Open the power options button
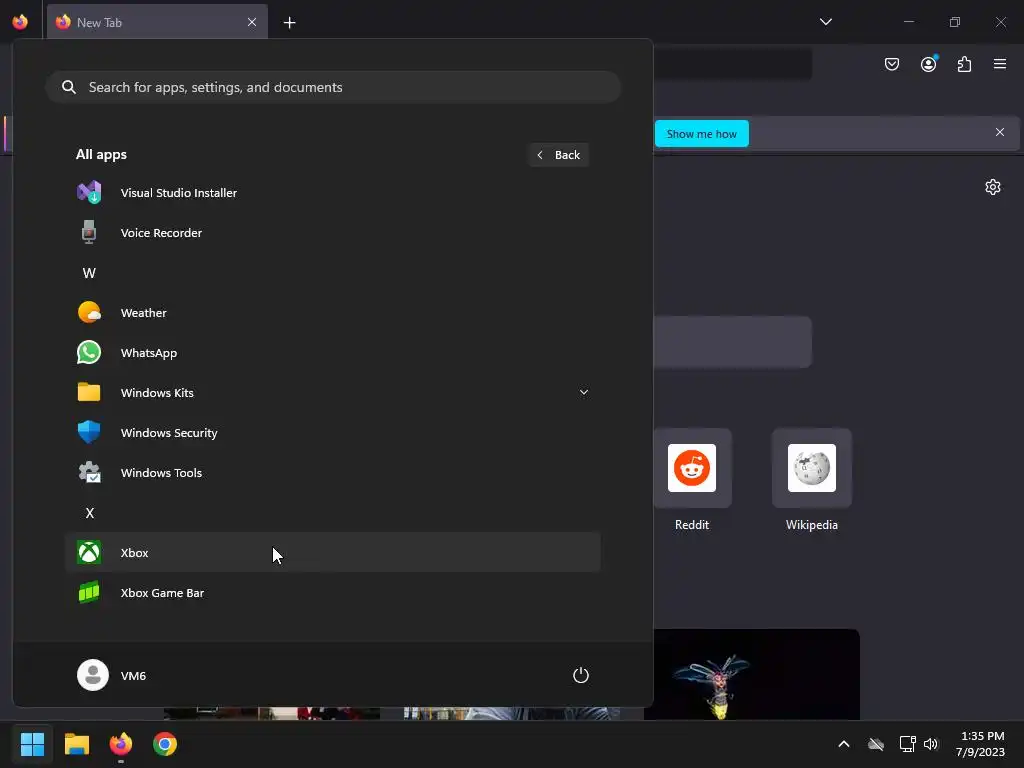The width and height of the screenshot is (1024, 768). pos(581,675)
